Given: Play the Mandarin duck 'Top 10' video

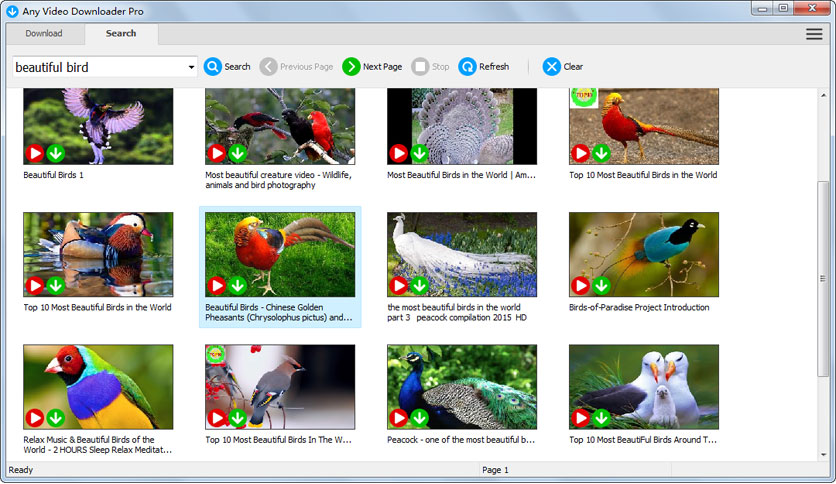Looking at the screenshot, I should pos(35,286).
